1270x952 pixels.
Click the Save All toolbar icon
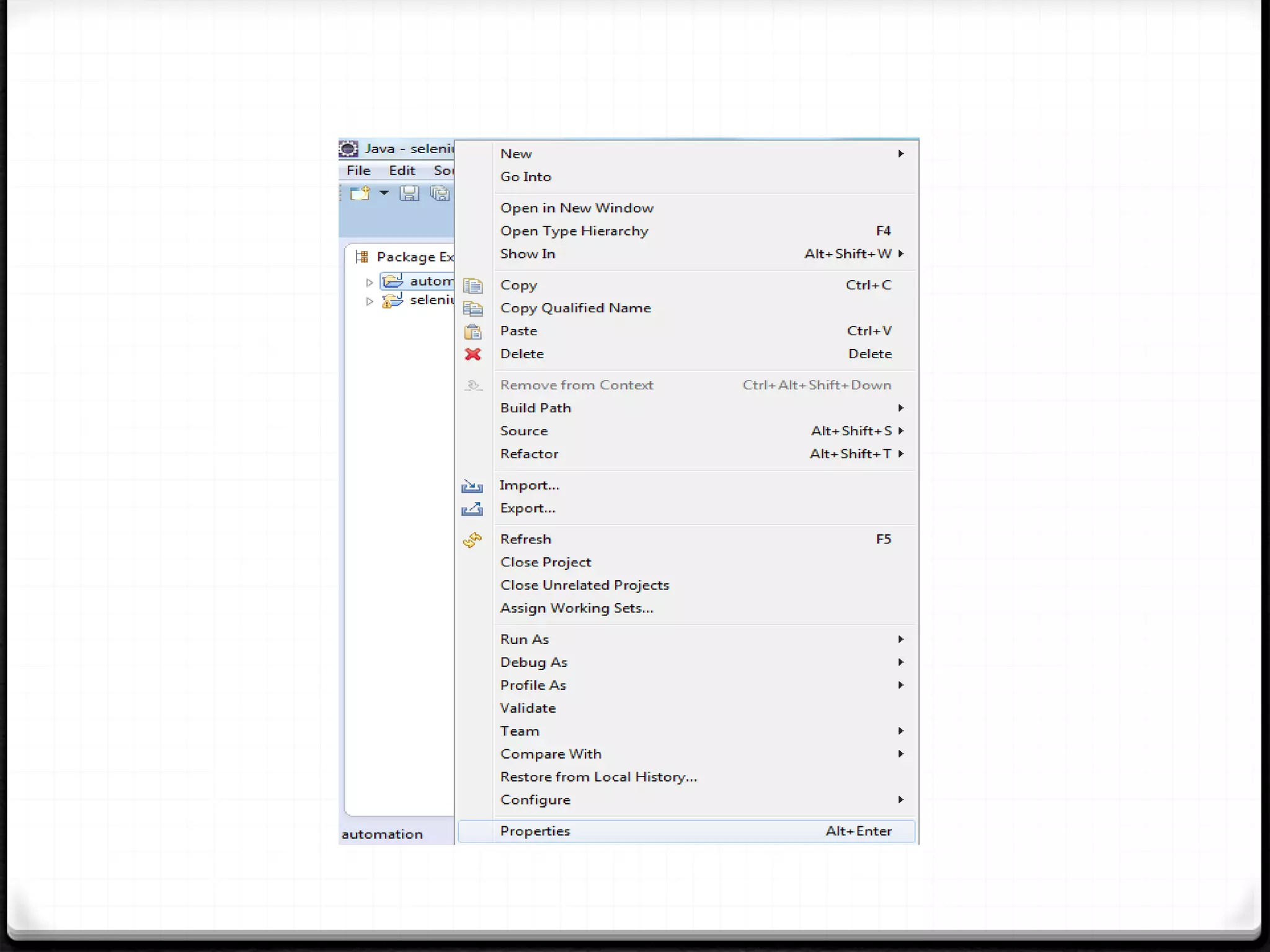point(440,193)
